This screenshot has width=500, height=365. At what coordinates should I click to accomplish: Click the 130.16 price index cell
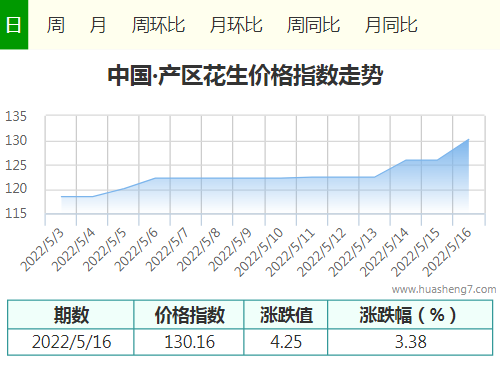(x=189, y=342)
